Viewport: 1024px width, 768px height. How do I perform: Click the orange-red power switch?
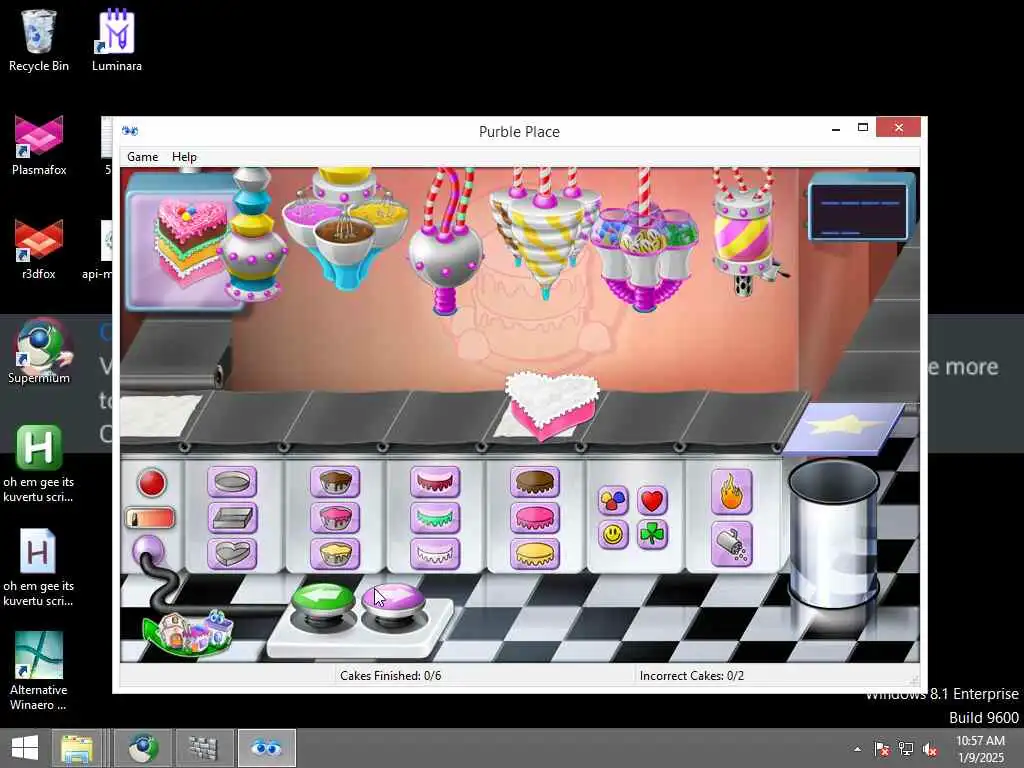150,519
